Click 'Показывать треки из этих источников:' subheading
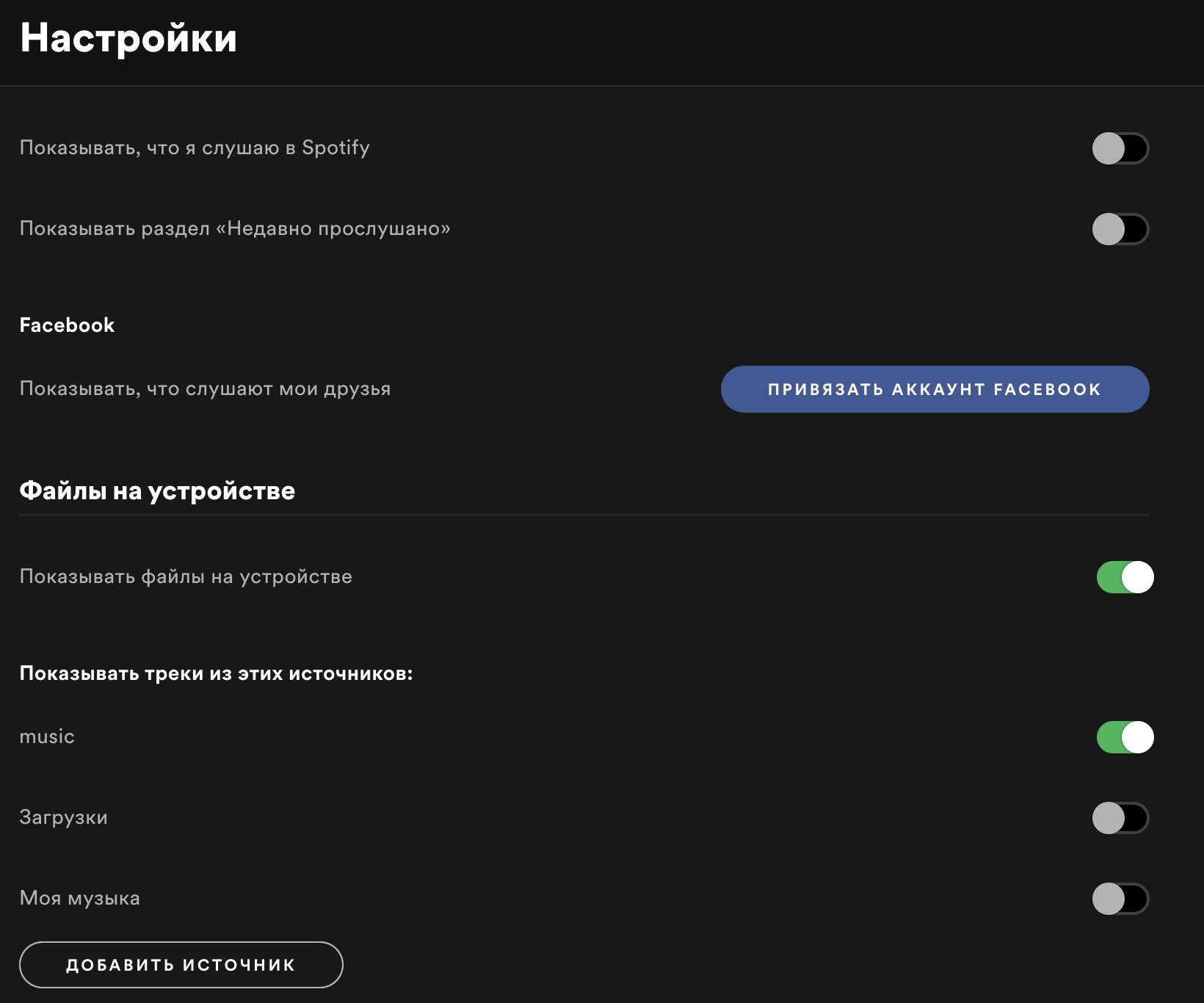The image size is (1204, 1003). tap(216, 673)
